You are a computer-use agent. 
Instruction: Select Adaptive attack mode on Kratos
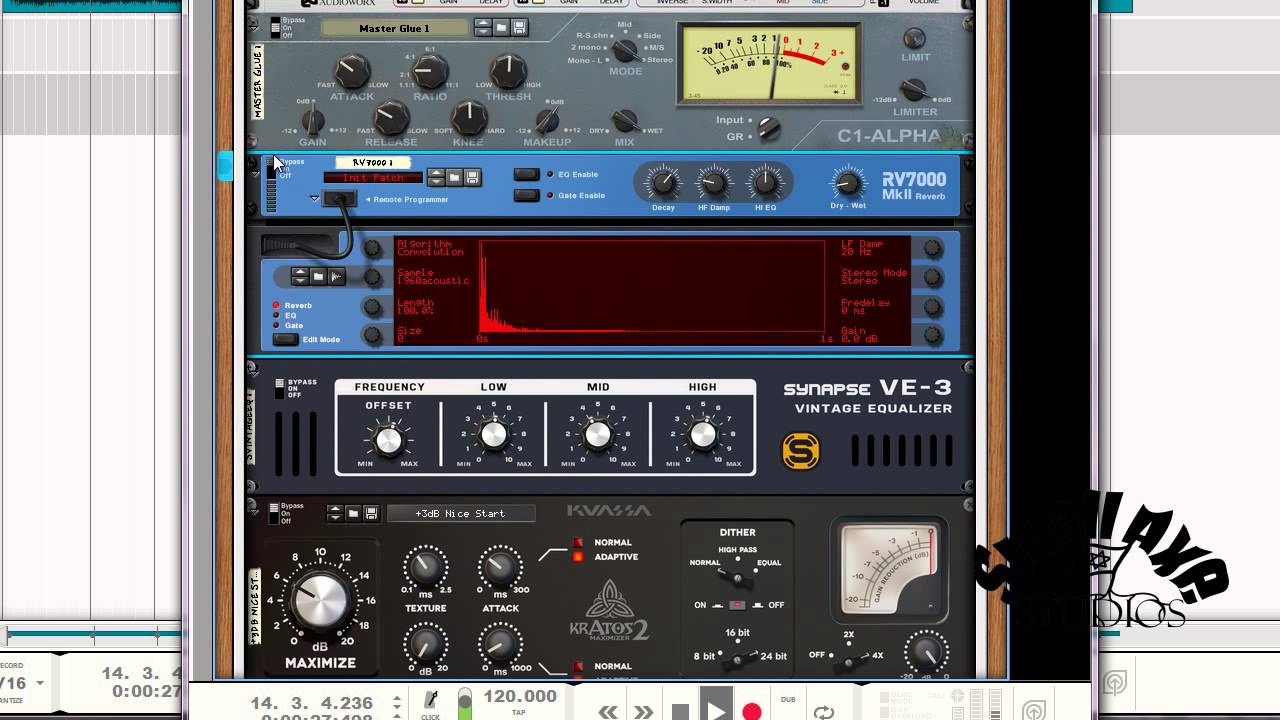tap(579, 557)
